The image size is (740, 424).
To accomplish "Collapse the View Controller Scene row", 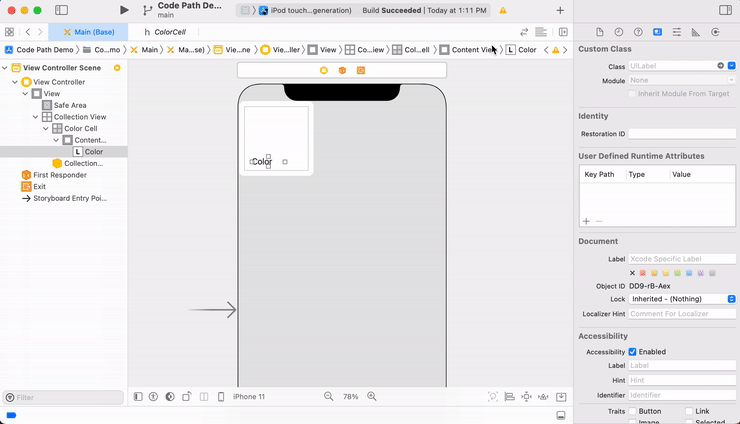I will click(5, 68).
